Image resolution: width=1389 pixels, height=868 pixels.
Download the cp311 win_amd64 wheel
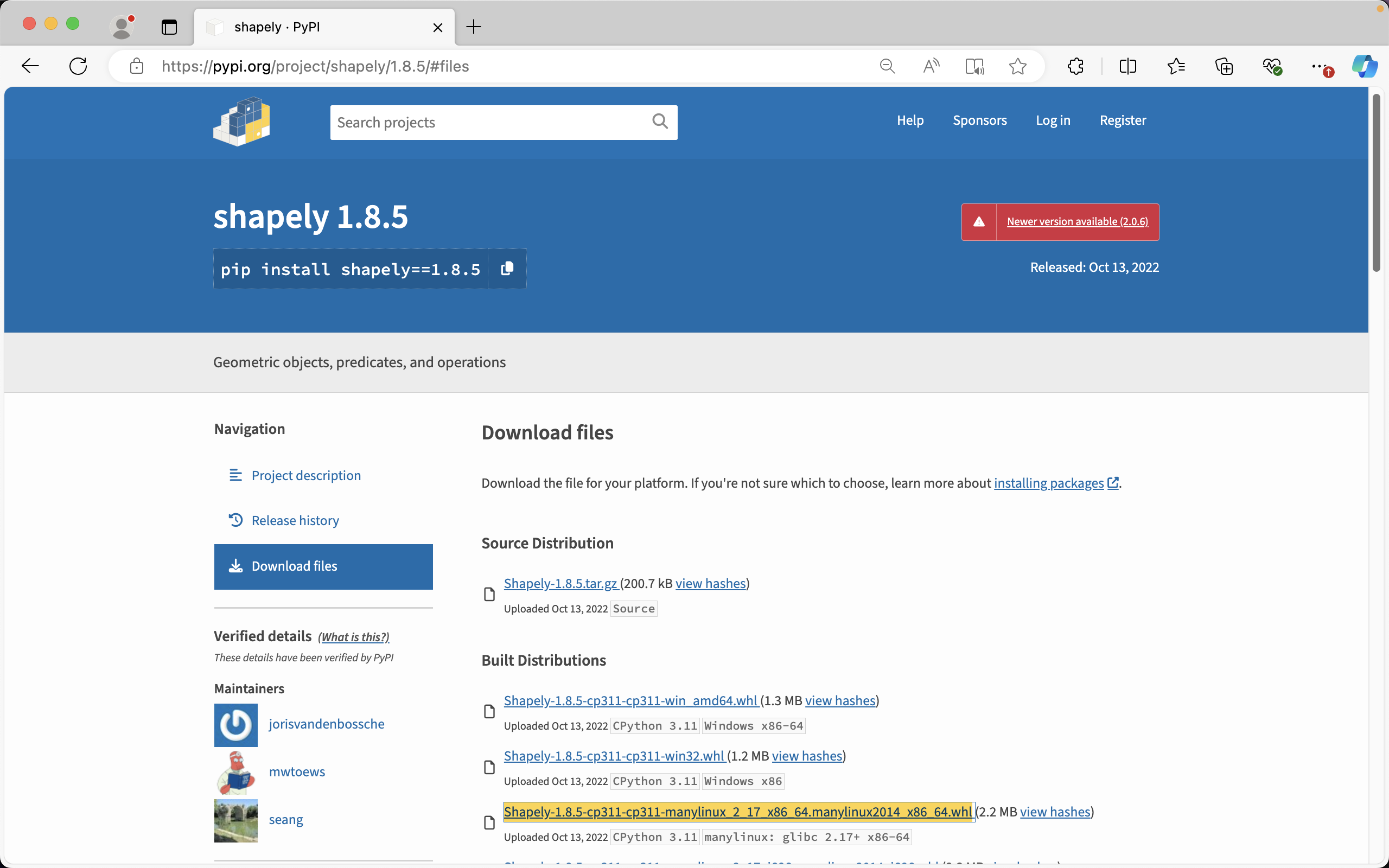tap(631, 700)
